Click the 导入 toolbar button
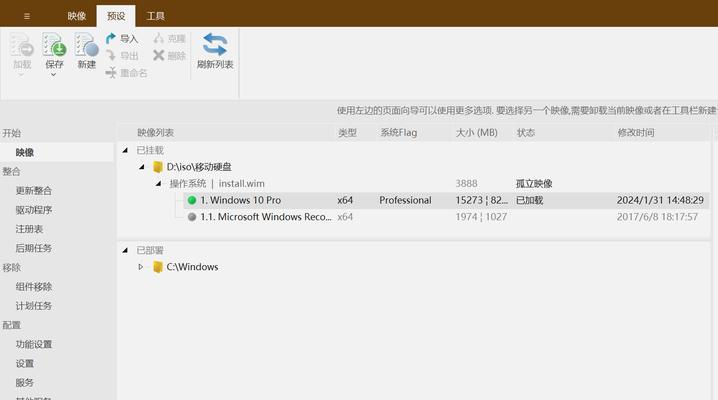 coord(122,38)
